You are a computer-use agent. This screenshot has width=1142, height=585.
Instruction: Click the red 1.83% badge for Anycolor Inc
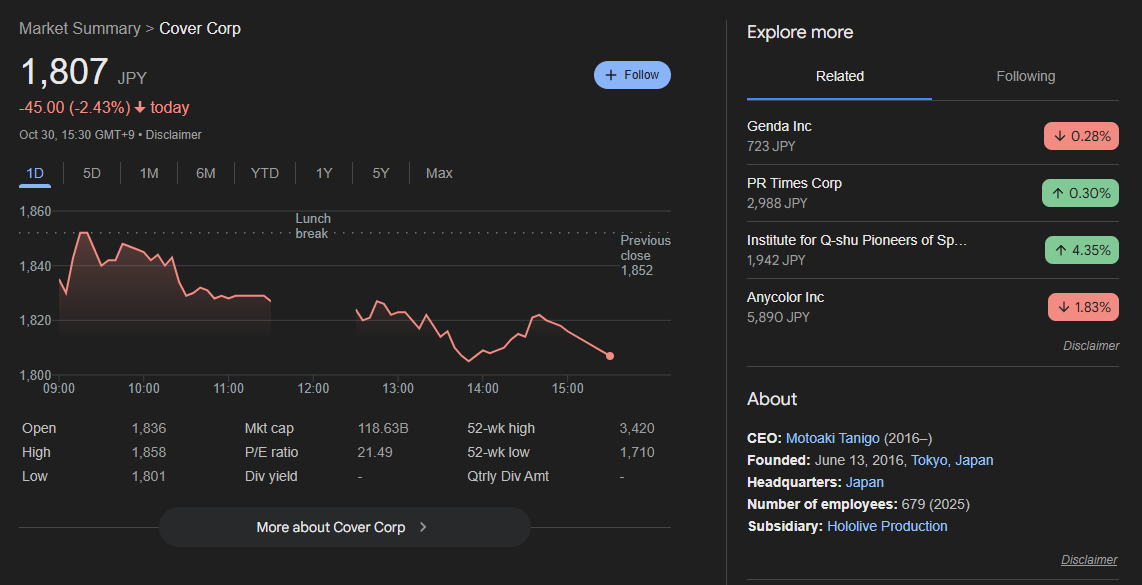1083,307
